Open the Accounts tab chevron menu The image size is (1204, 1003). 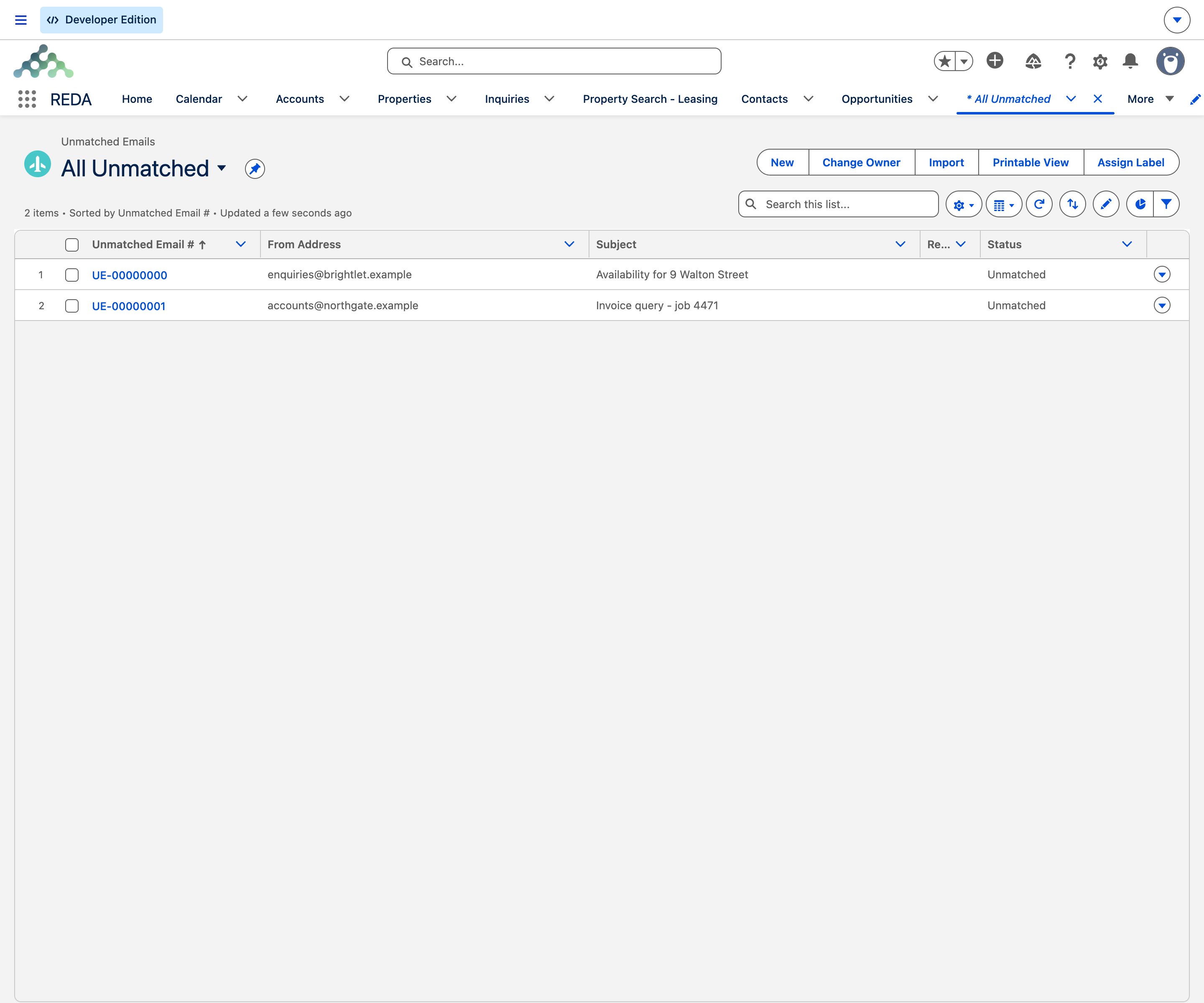344,99
